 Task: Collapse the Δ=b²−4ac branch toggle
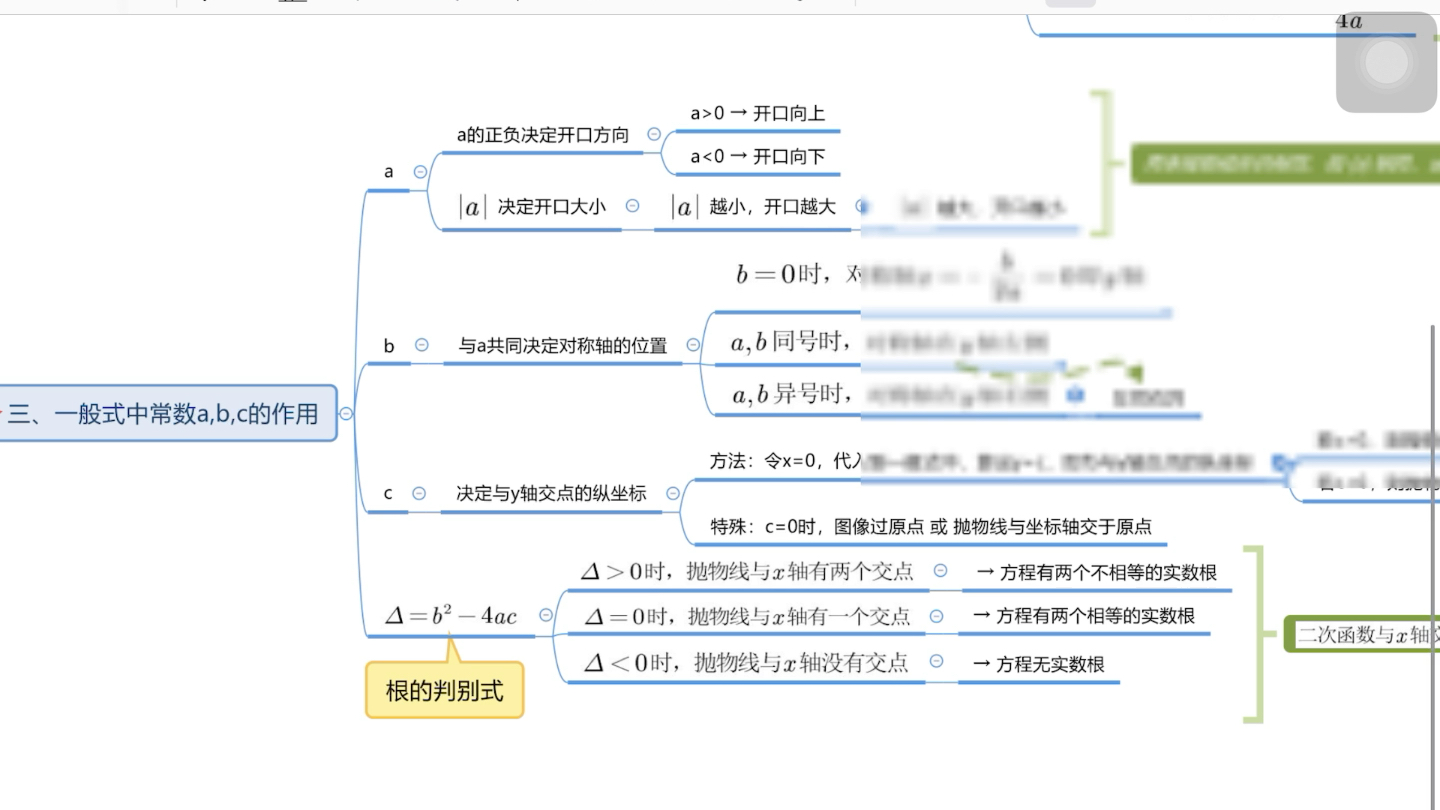[x=545, y=615]
